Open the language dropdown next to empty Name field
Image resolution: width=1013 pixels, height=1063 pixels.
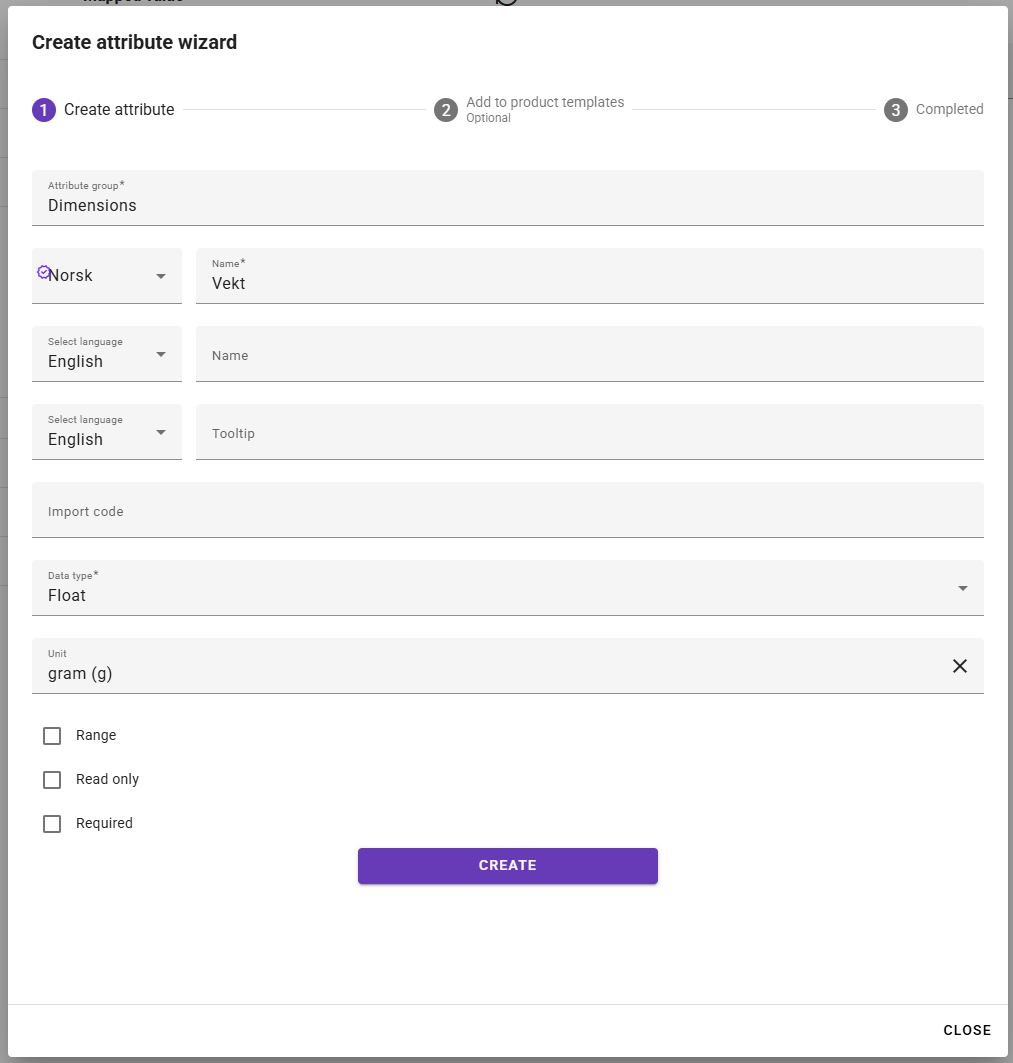(106, 354)
